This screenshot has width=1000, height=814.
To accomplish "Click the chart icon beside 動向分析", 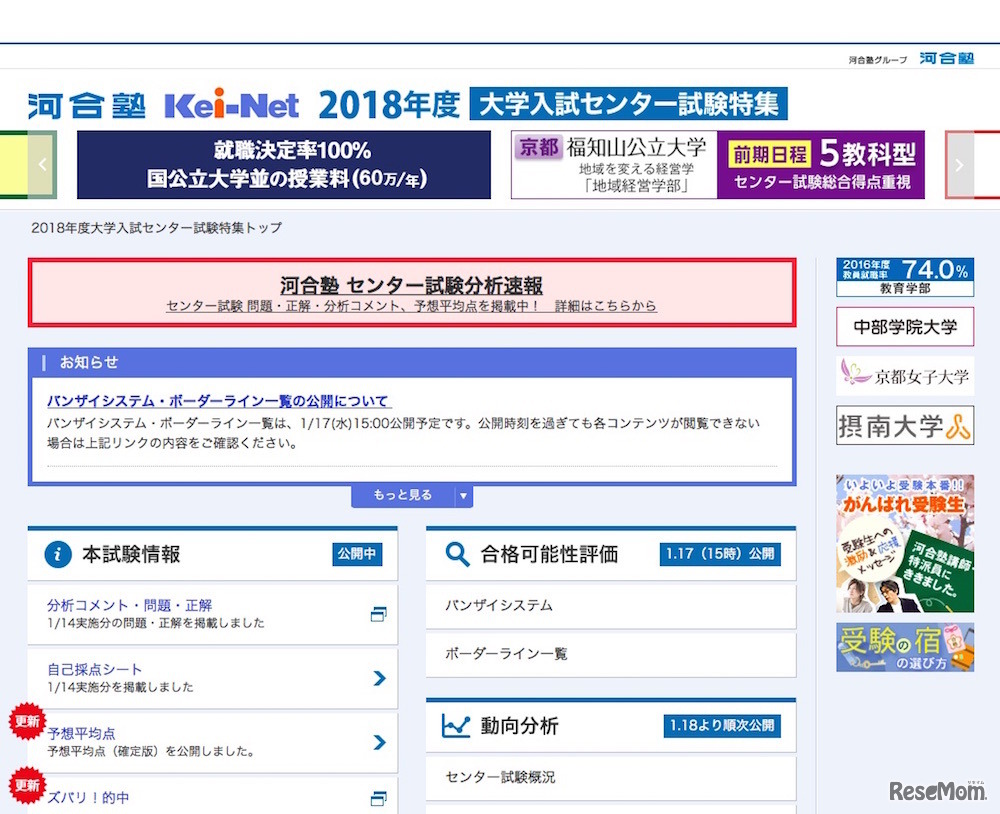I will (455, 725).
